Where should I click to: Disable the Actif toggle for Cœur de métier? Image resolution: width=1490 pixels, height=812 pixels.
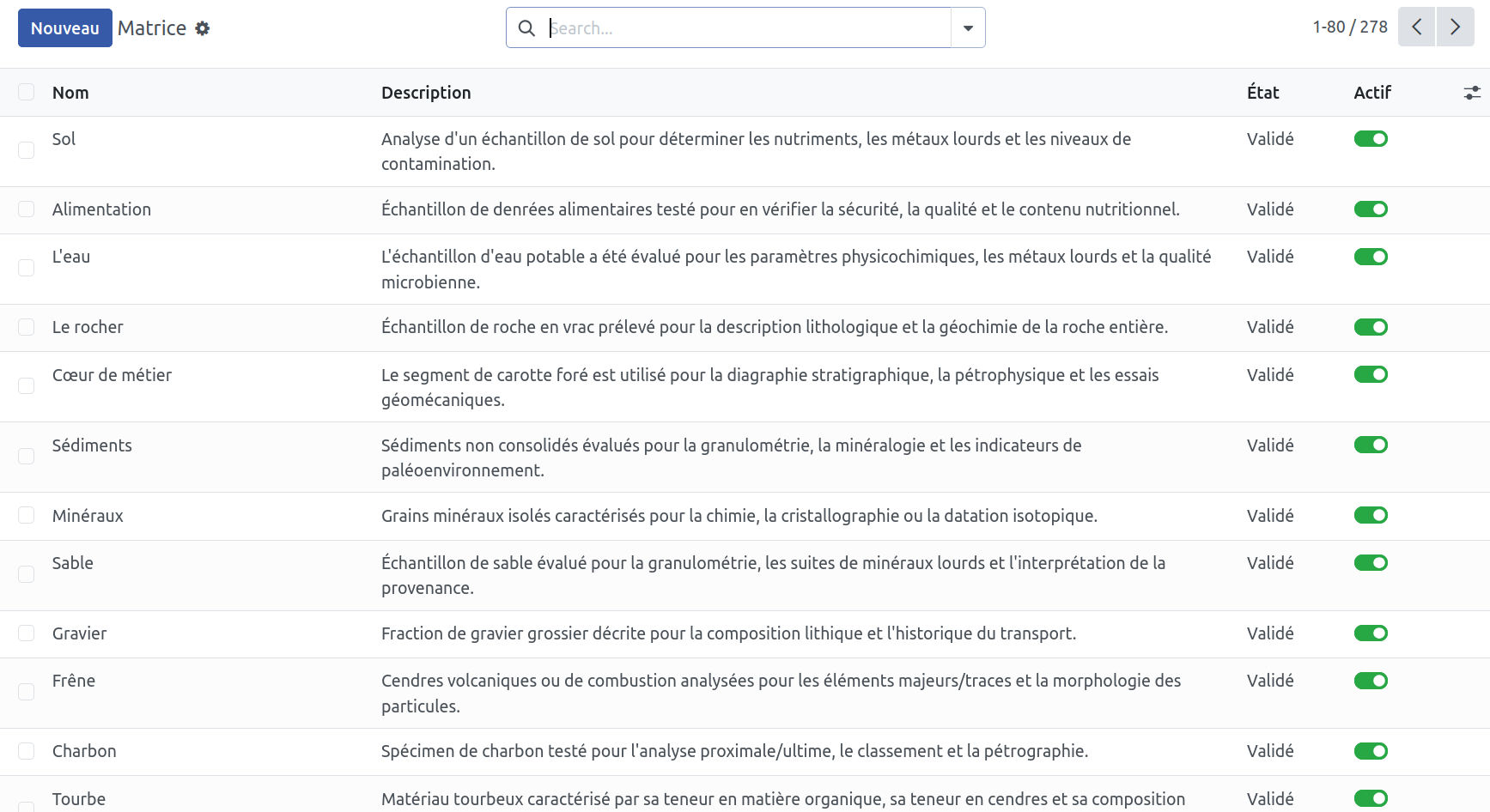1371,374
